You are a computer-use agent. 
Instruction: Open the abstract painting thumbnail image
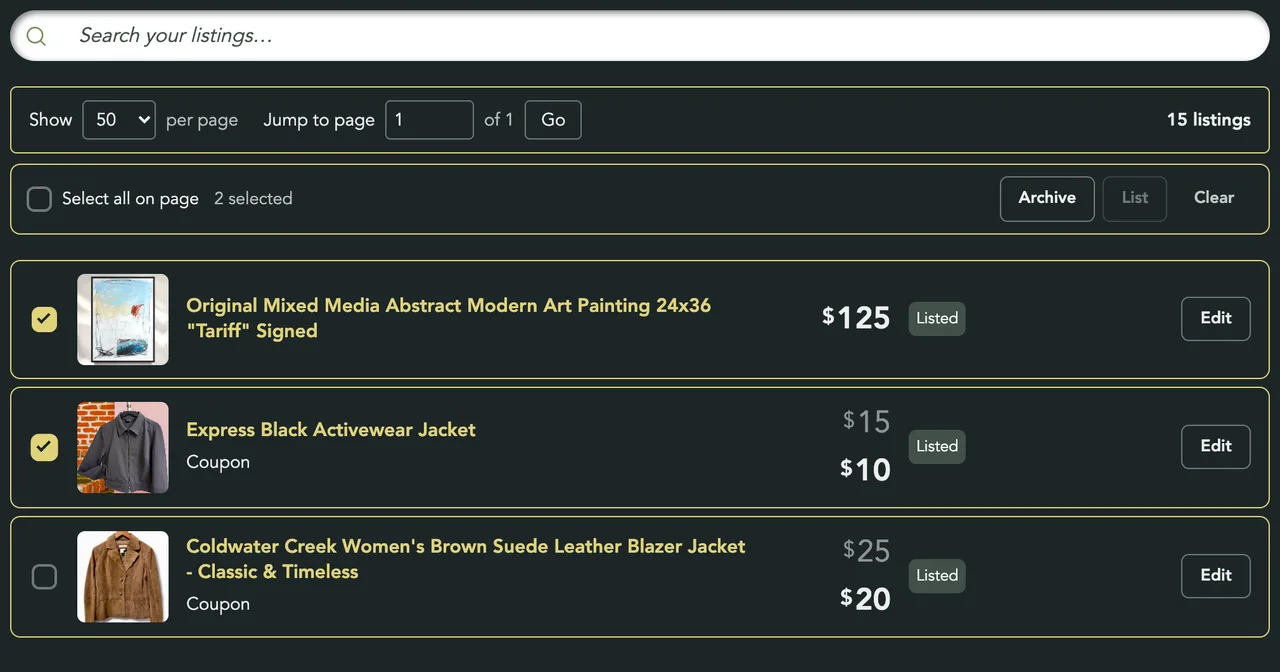tap(123, 320)
